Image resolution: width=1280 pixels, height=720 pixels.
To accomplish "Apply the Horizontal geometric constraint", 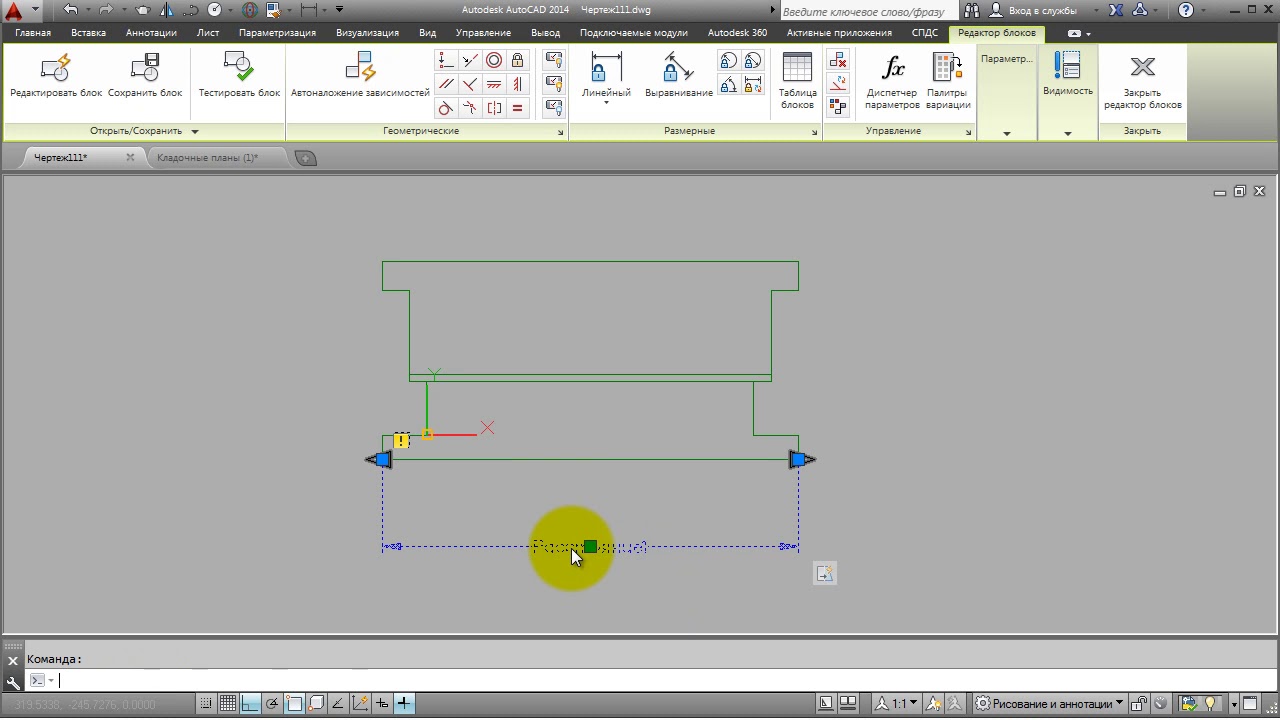I will [494, 84].
